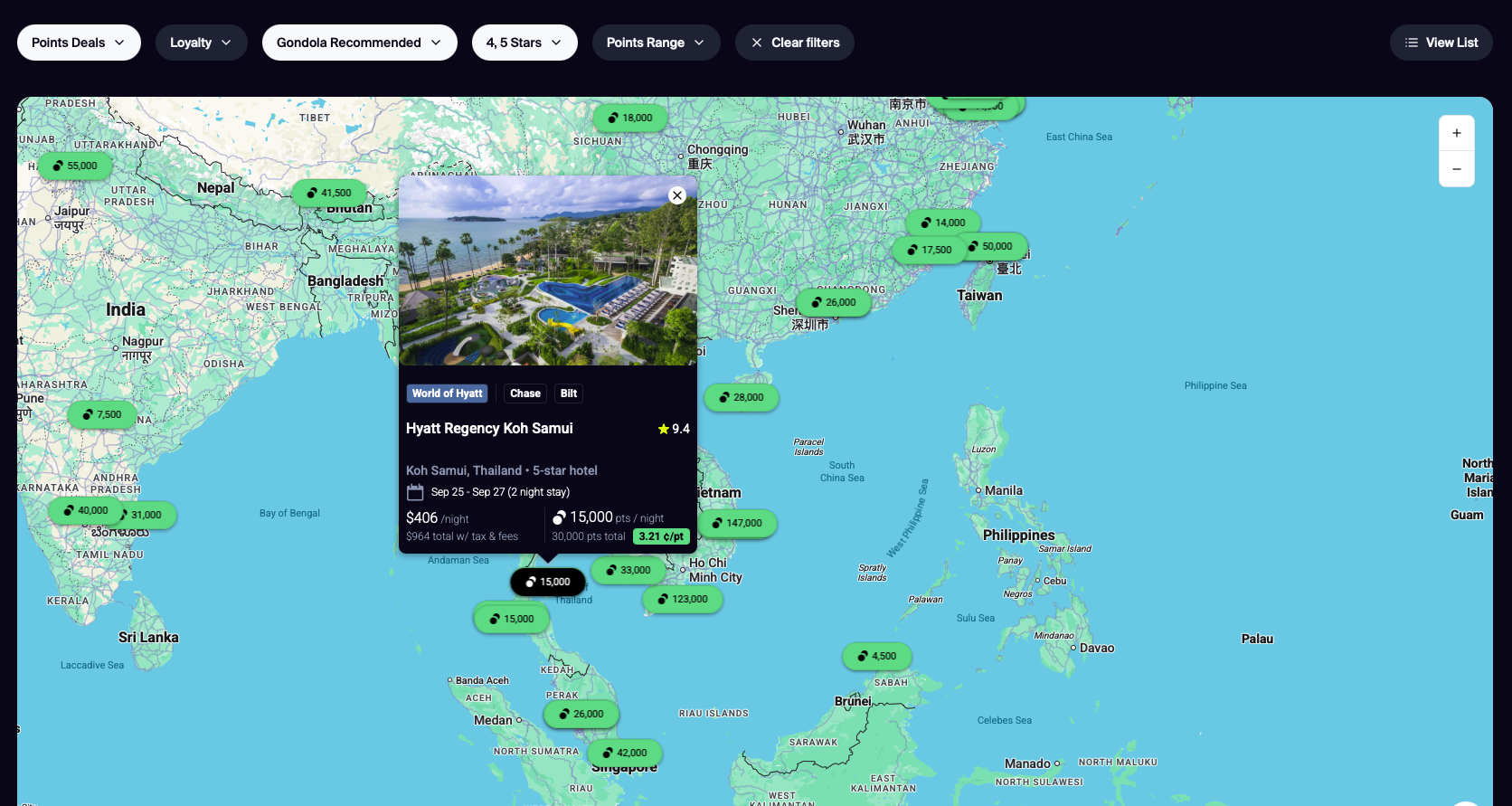Expand the Loyalty filter dropdown

[201, 43]
